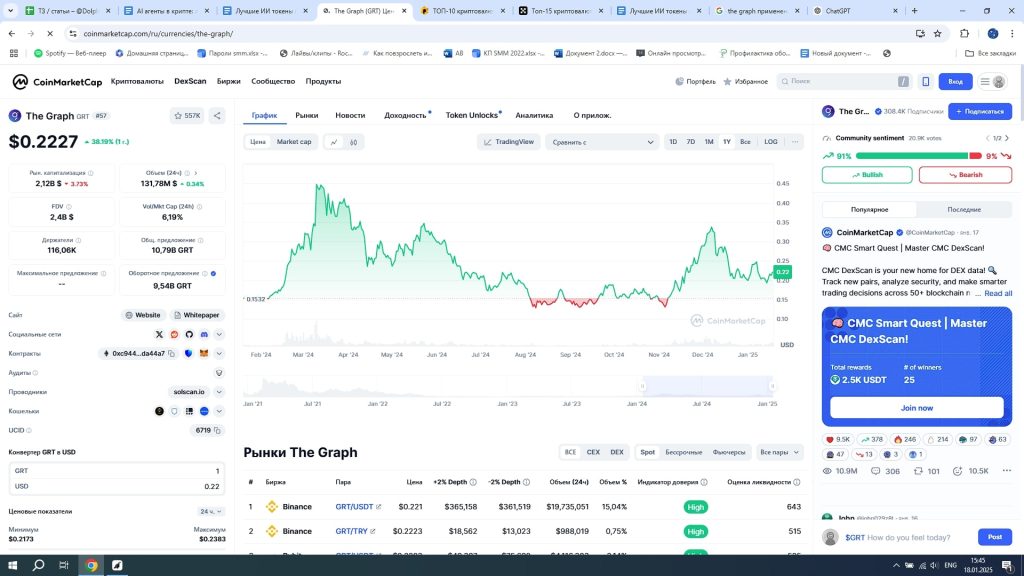Open the GRT/USDT pair link
This screenshot has height=576, width=1024.
coord(354,507)
